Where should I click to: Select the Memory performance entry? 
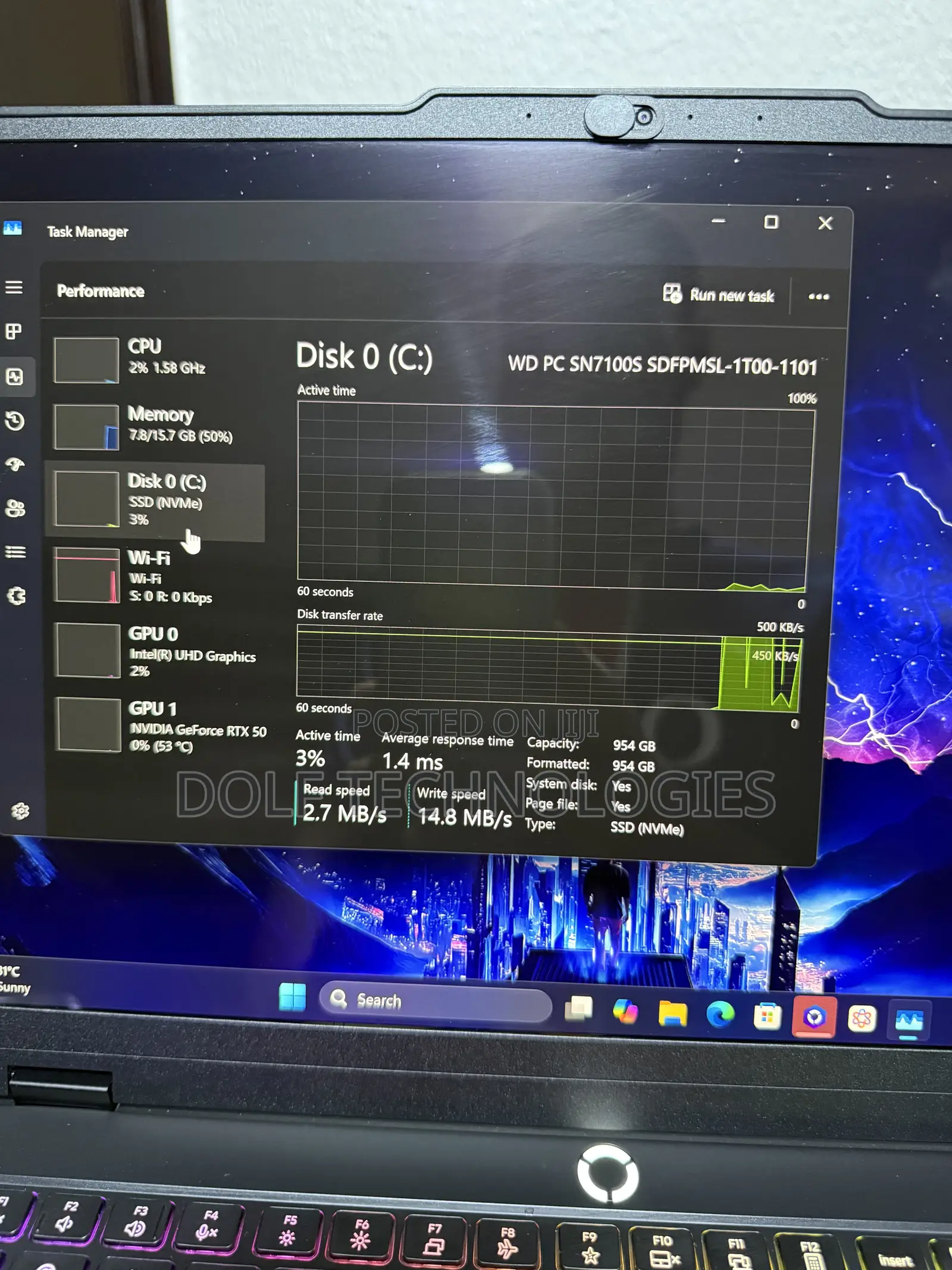(156, 427)
